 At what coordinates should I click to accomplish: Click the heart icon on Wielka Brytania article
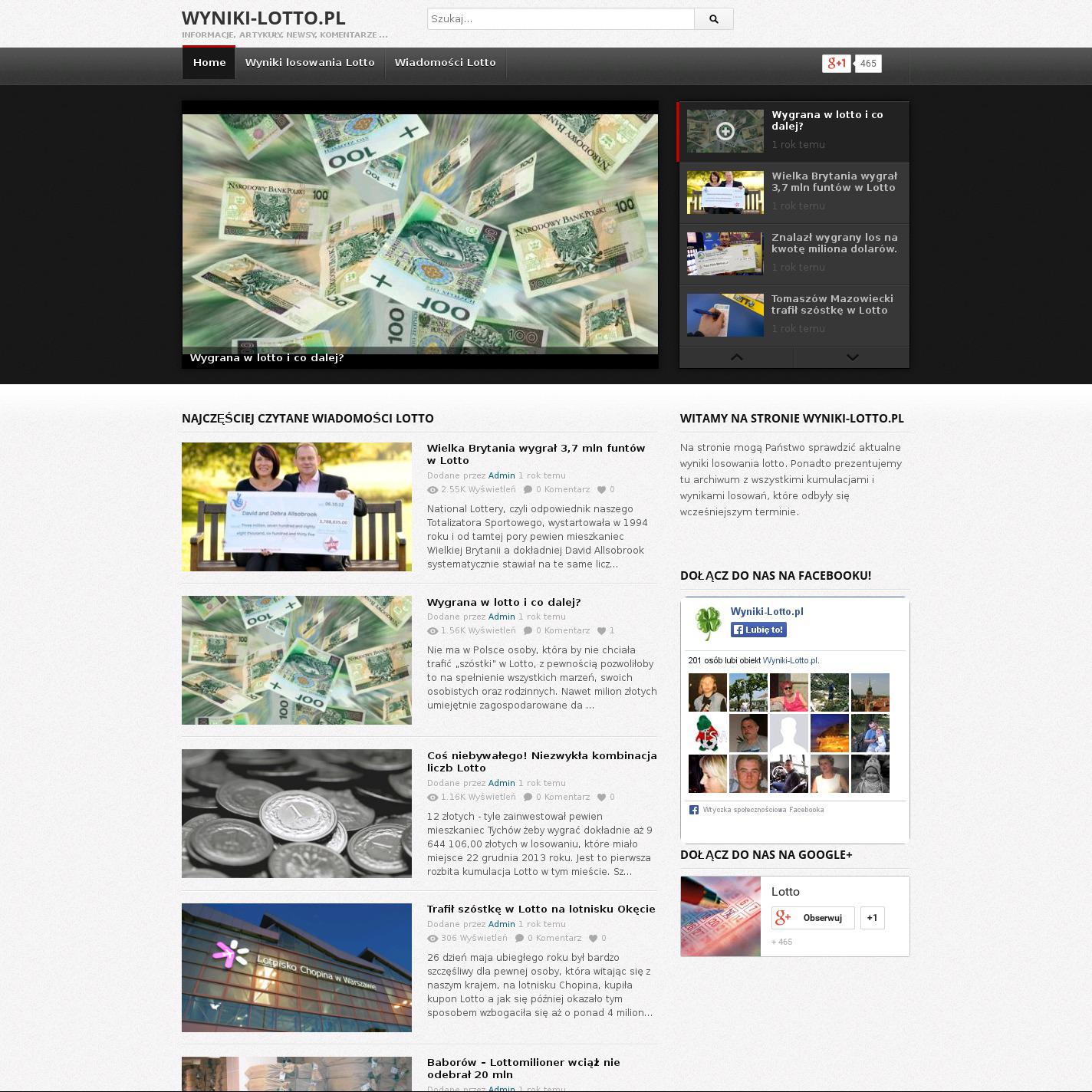602,490
